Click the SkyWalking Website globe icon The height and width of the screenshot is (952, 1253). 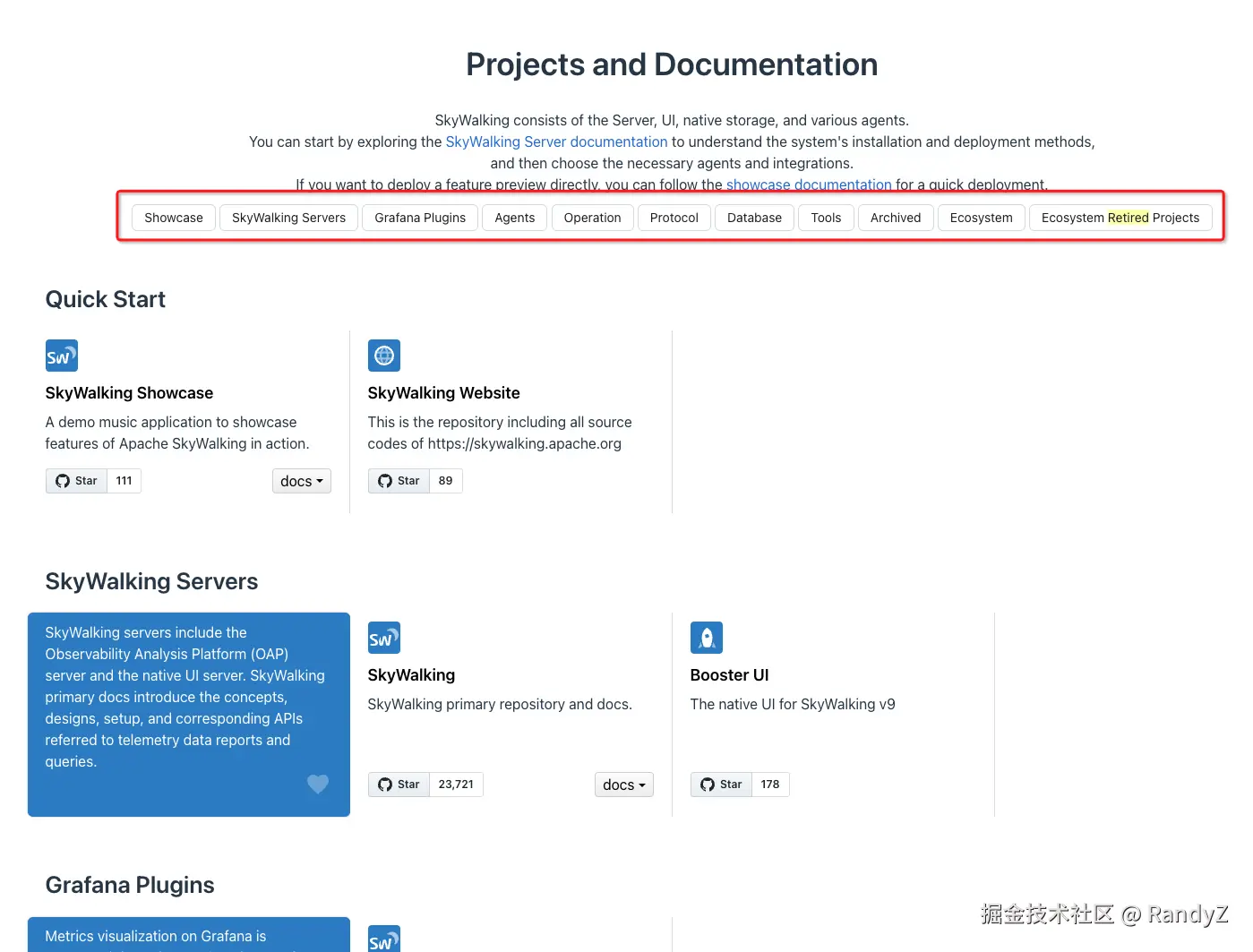[384, 356]
